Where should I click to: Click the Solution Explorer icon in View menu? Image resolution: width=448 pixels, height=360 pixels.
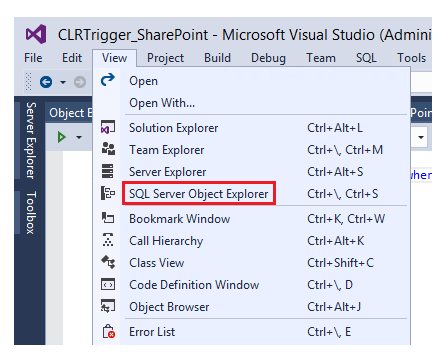[x=108, y=127]
